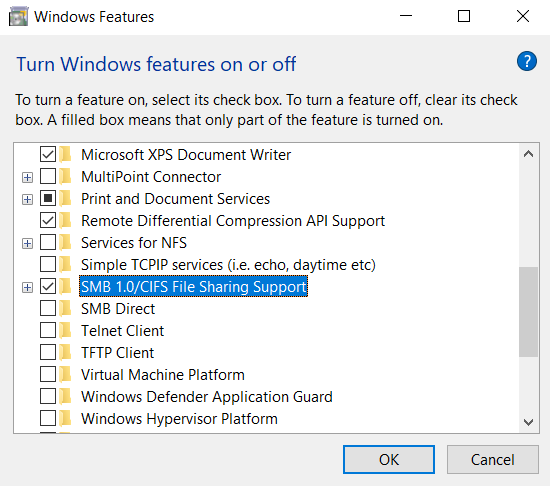Toggle the Print and Document Services checkbox
550x486 pixels.
48,199
